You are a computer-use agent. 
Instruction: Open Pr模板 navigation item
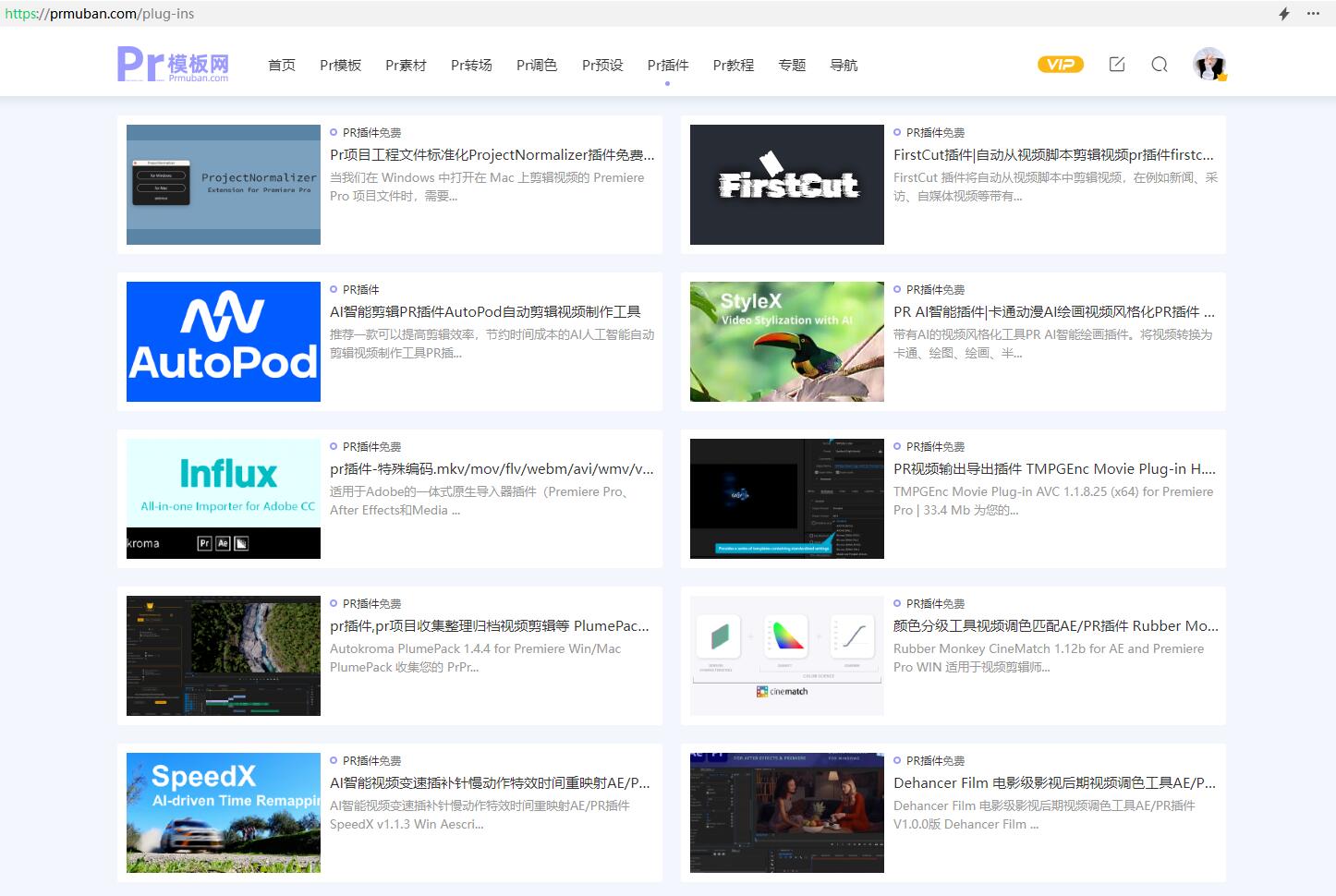pyautogui.click(x=340, y=65)
